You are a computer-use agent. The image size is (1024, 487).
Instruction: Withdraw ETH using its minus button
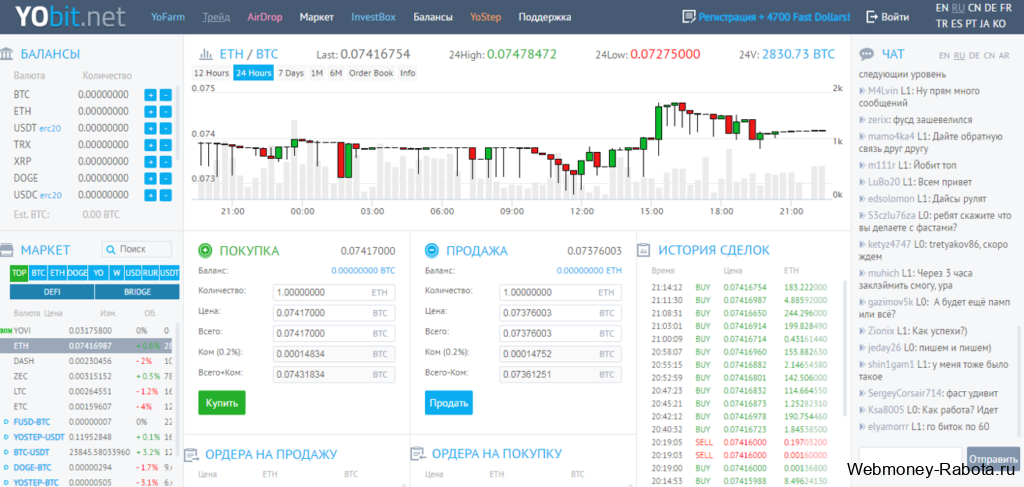[165, 112]
